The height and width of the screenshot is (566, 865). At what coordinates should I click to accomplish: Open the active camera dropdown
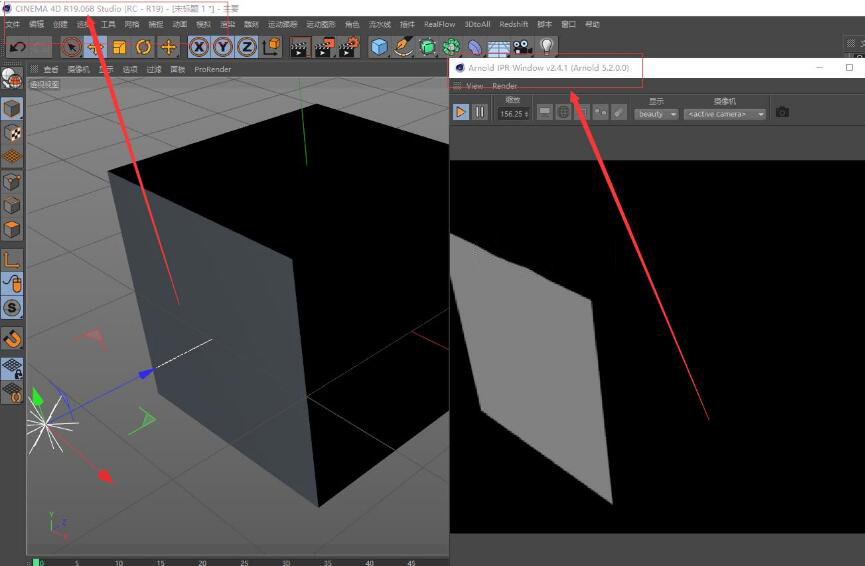coord(724,114)
